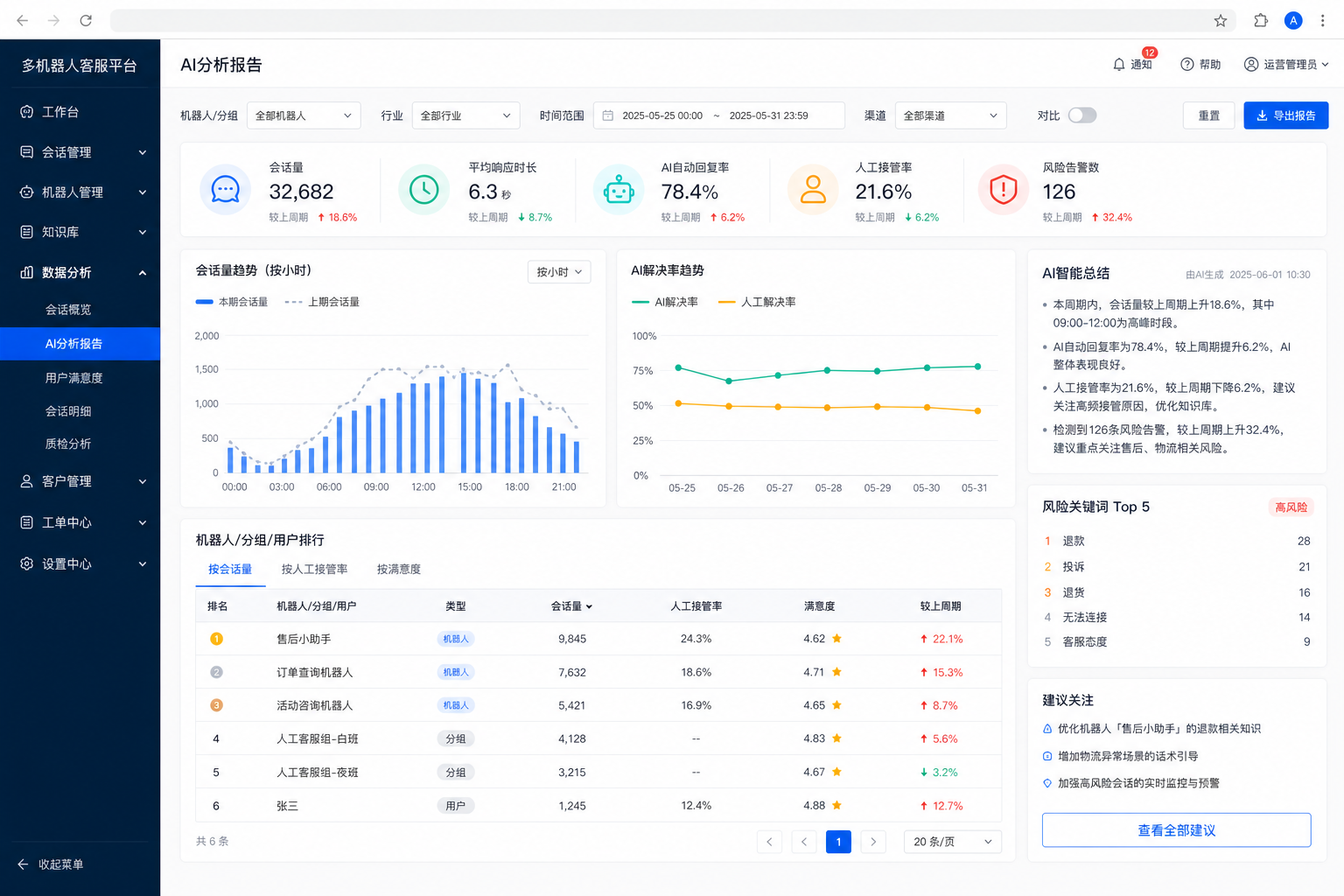Click the browser reload icon
1344x896 pixels.
tap(86, 20)
